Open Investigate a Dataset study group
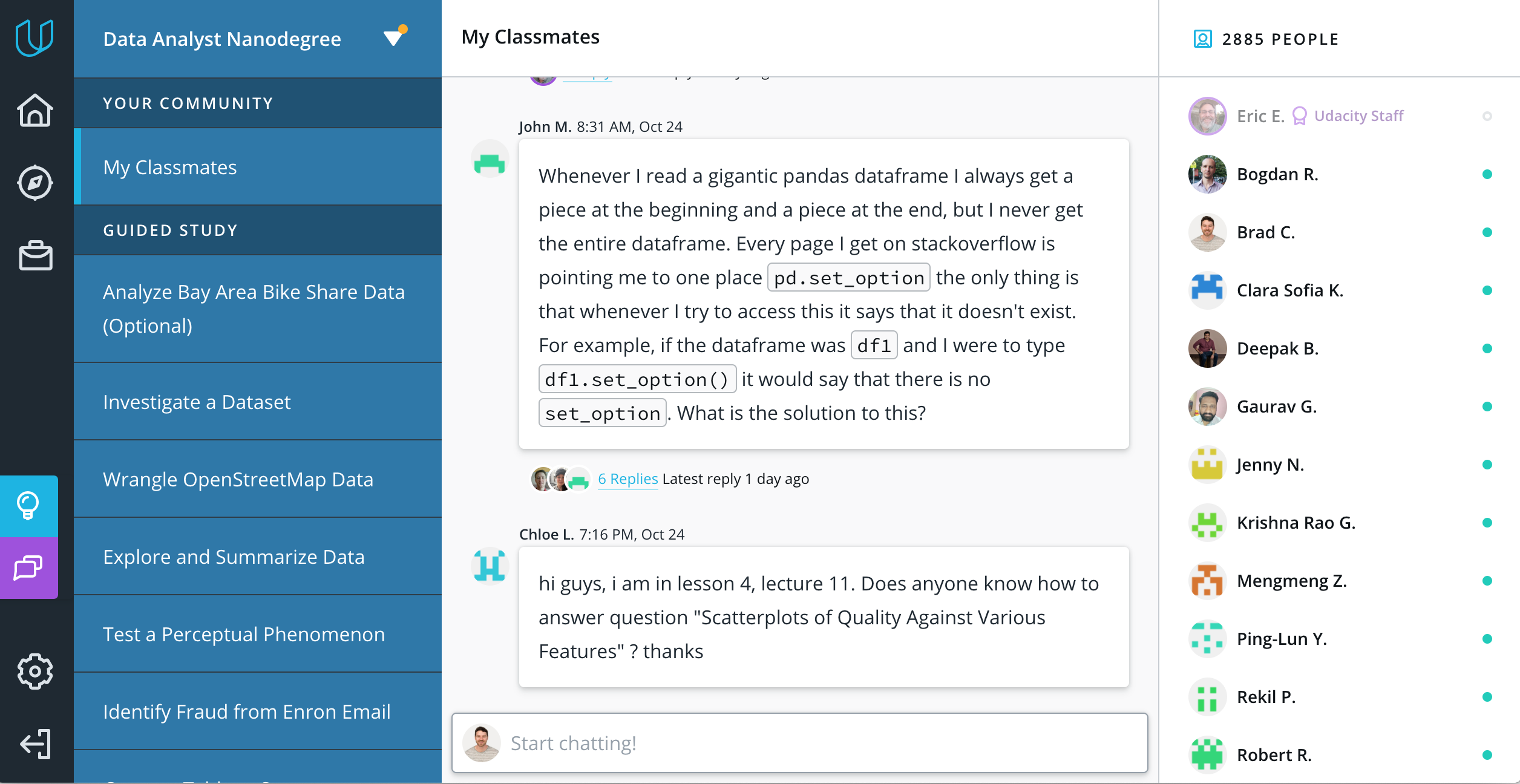The image size is (1520, 784). [197, 402]
